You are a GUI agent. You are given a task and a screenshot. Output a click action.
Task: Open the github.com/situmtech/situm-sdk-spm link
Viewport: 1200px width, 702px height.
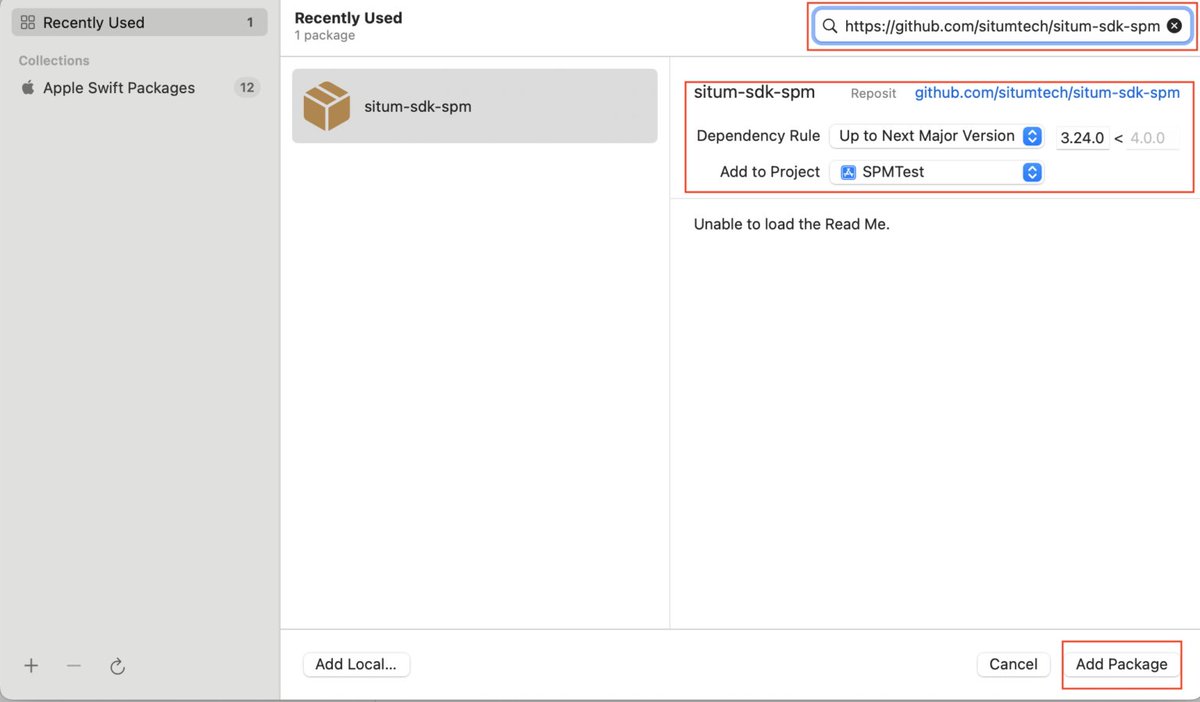[1047, 93]
